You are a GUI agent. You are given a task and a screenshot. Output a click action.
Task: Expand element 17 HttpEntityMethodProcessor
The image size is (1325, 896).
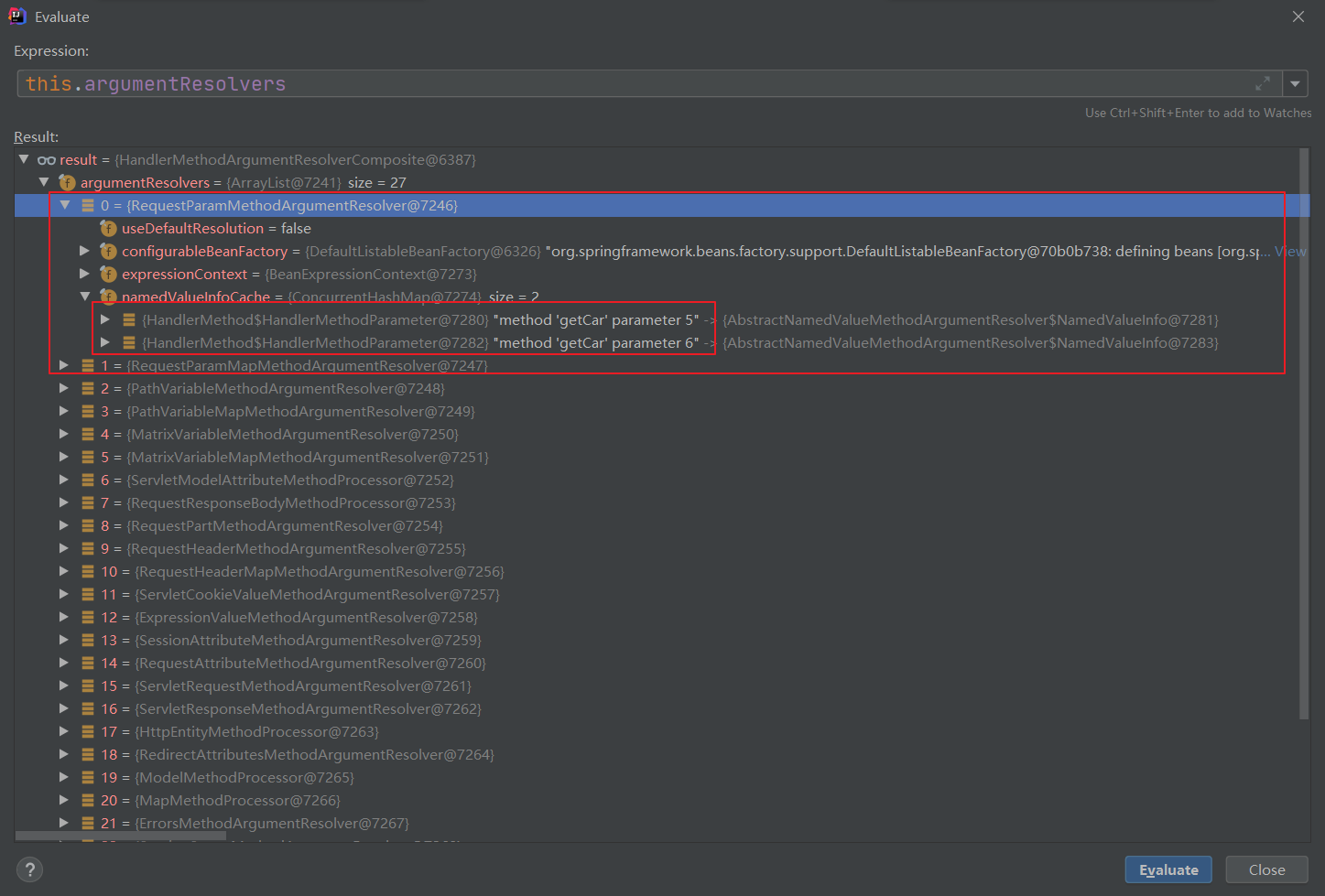click(64, 731)
